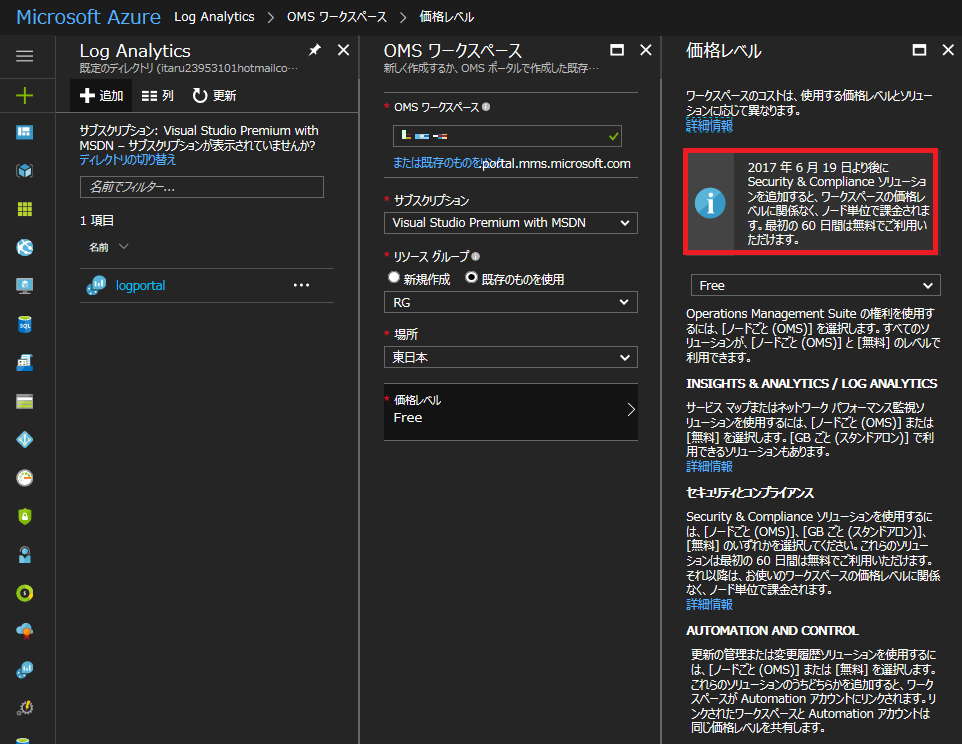Open the storage accounts sidebar icon
Image resolution: width=962 pixels, height=744 pixels.
pos(25,402)
